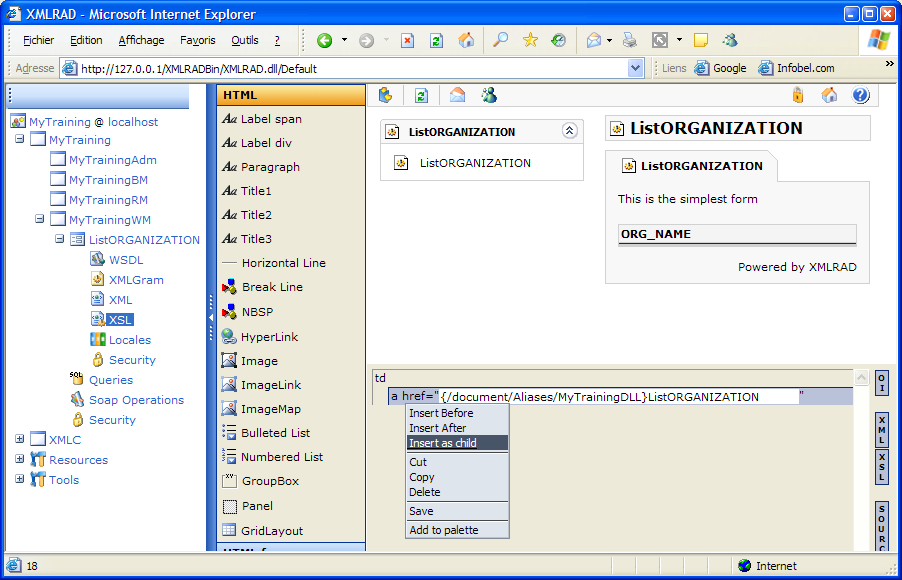Open the help question mark icon
This screenshot has width=902, height=580.
point(860,95)
